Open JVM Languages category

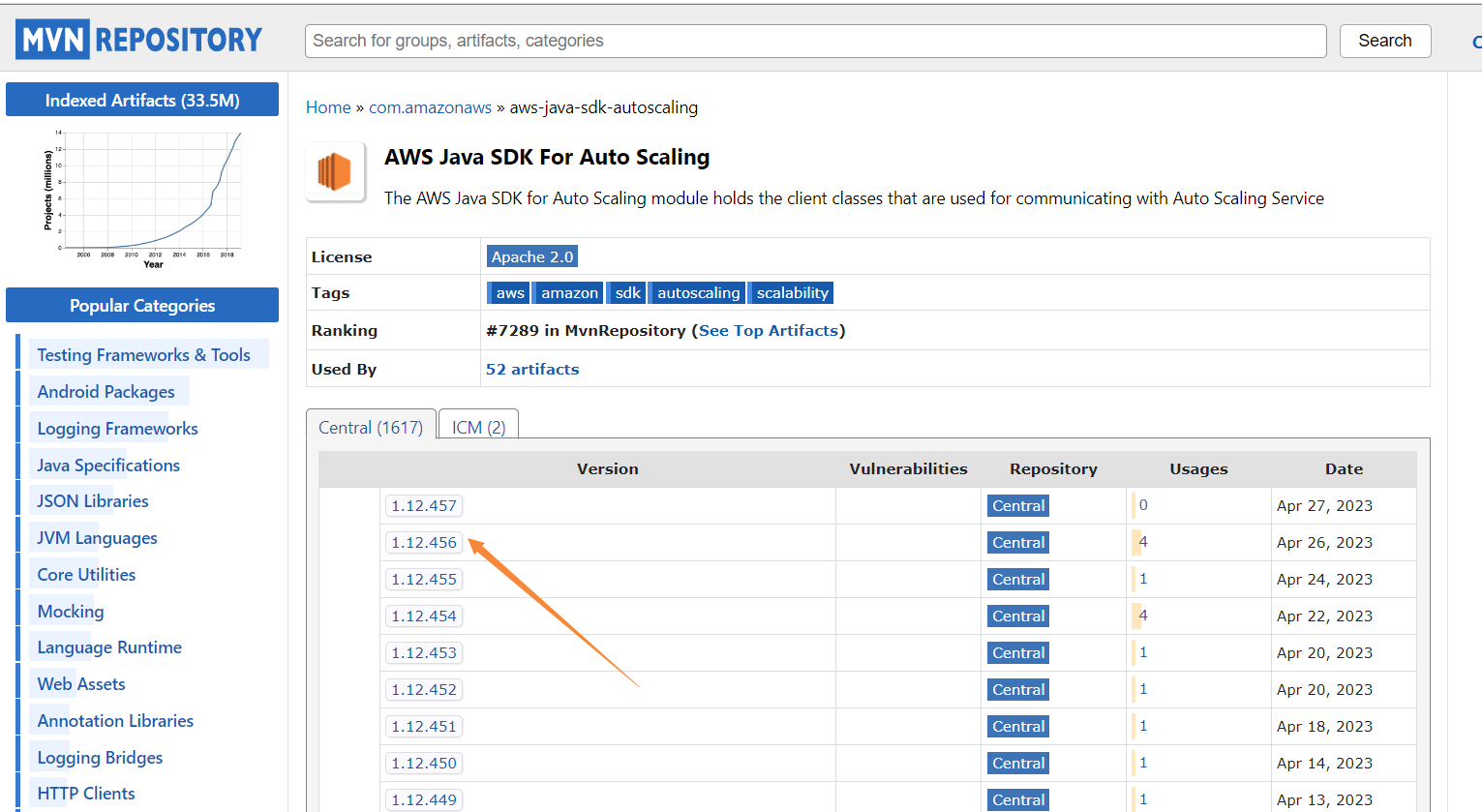(97, 538)
